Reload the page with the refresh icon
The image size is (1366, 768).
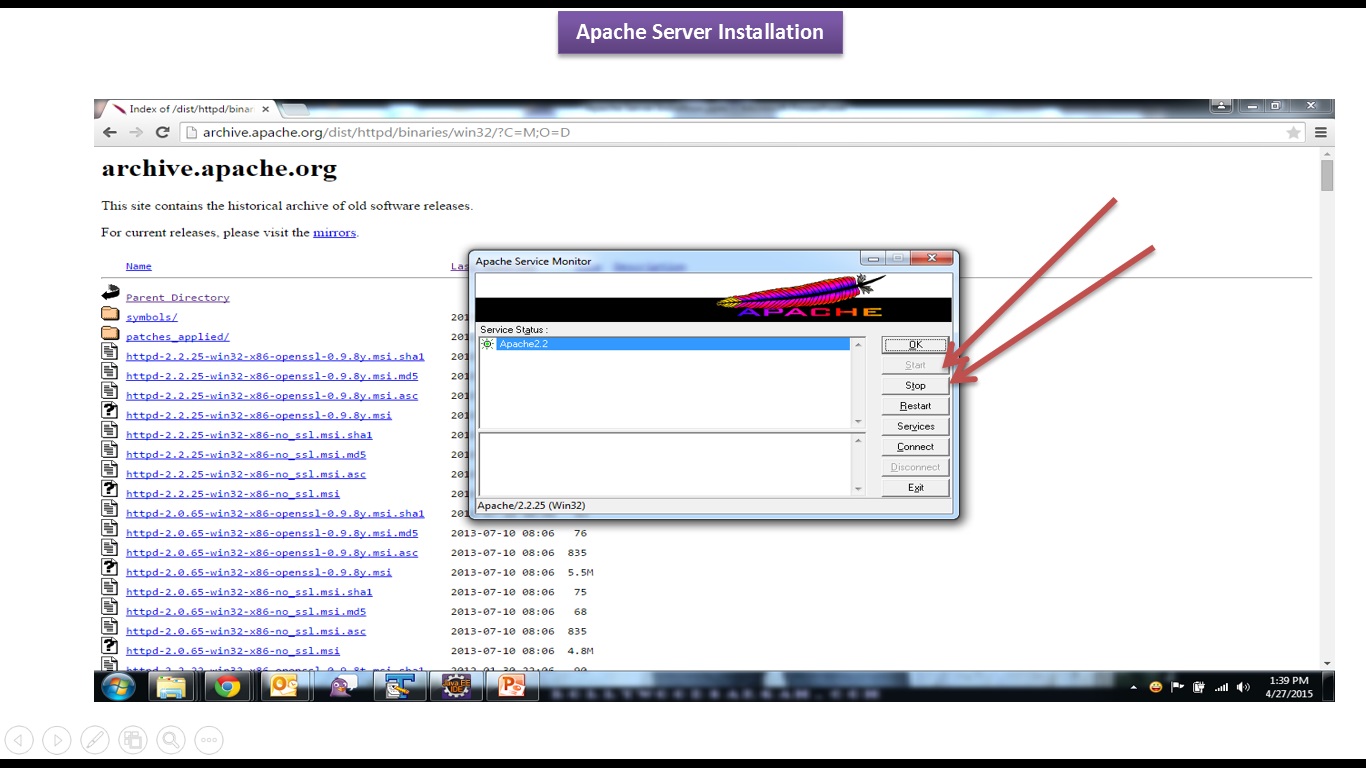(x=162, y=132)
